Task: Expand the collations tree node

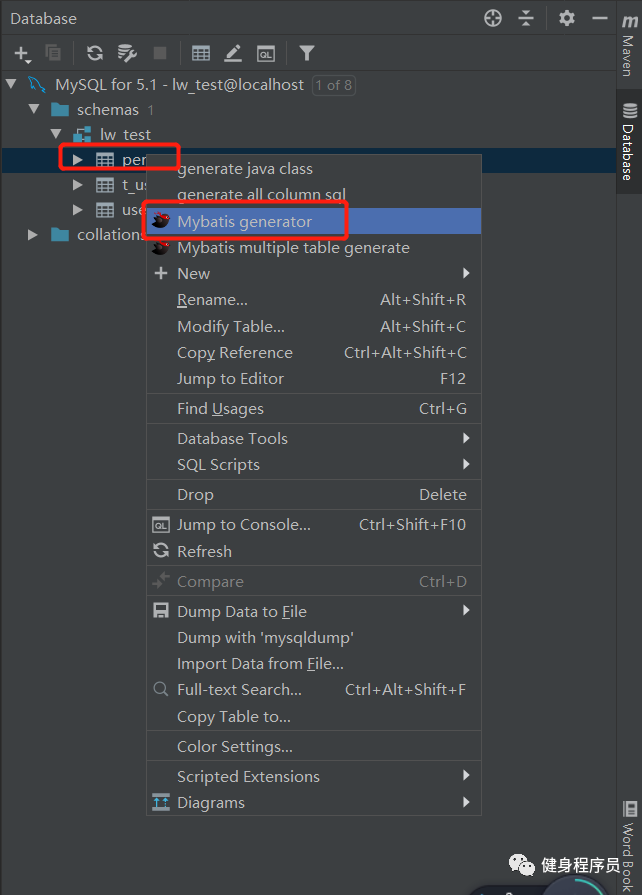Action: (x=33, y=235)
